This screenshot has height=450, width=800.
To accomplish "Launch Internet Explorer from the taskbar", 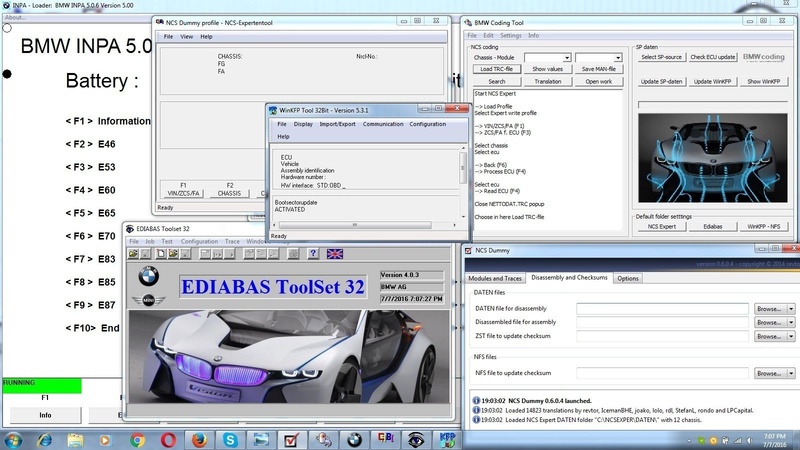I will pyautogui.click(x=44, y=440).
